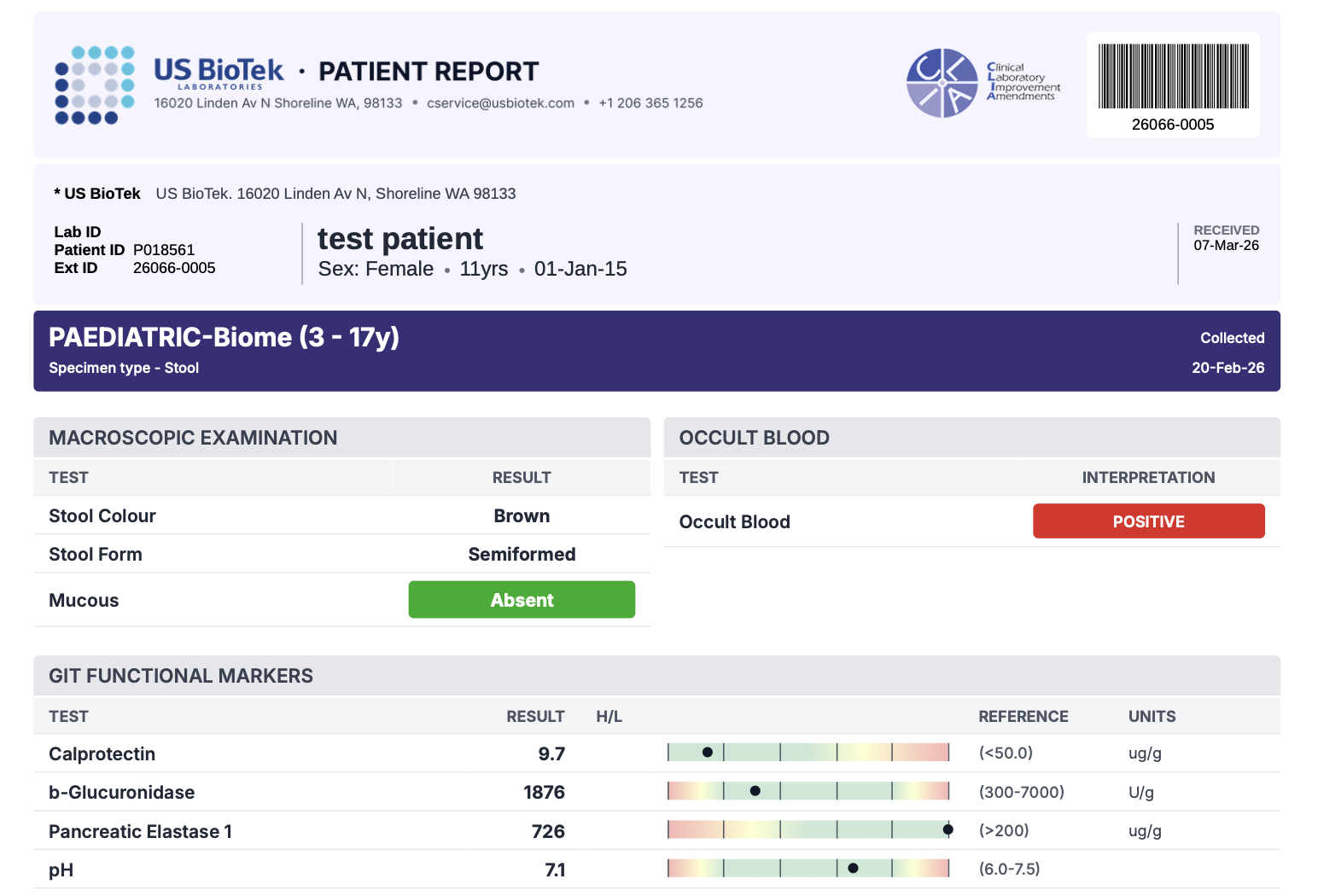Click the cservice@usbiotek.com email address
Screen dimensions: 1318x896
(x=500, y=103)
